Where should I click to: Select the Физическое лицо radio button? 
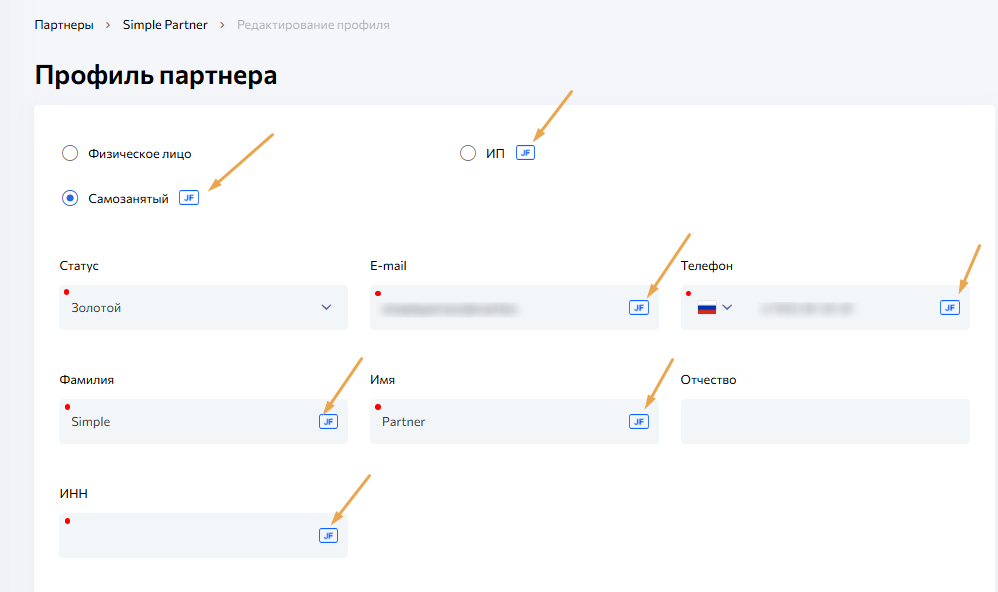pos(70,153)
